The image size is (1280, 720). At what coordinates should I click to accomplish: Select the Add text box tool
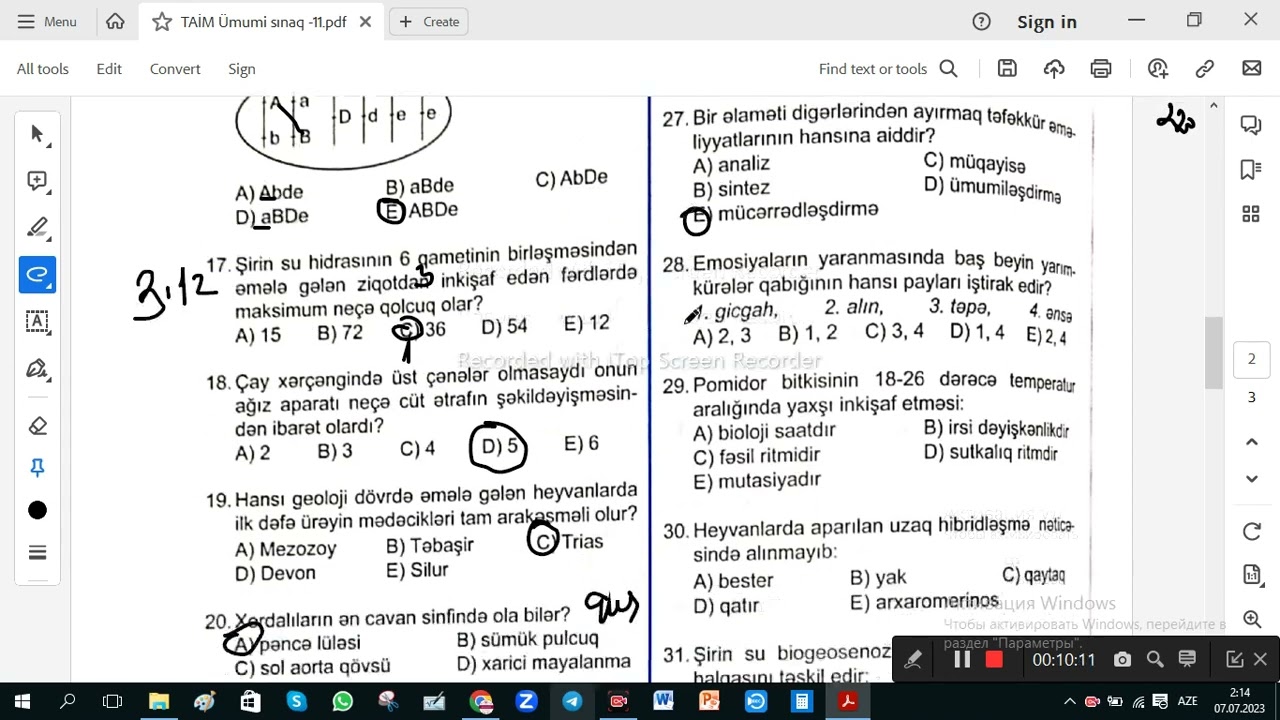tap(37, 321)
